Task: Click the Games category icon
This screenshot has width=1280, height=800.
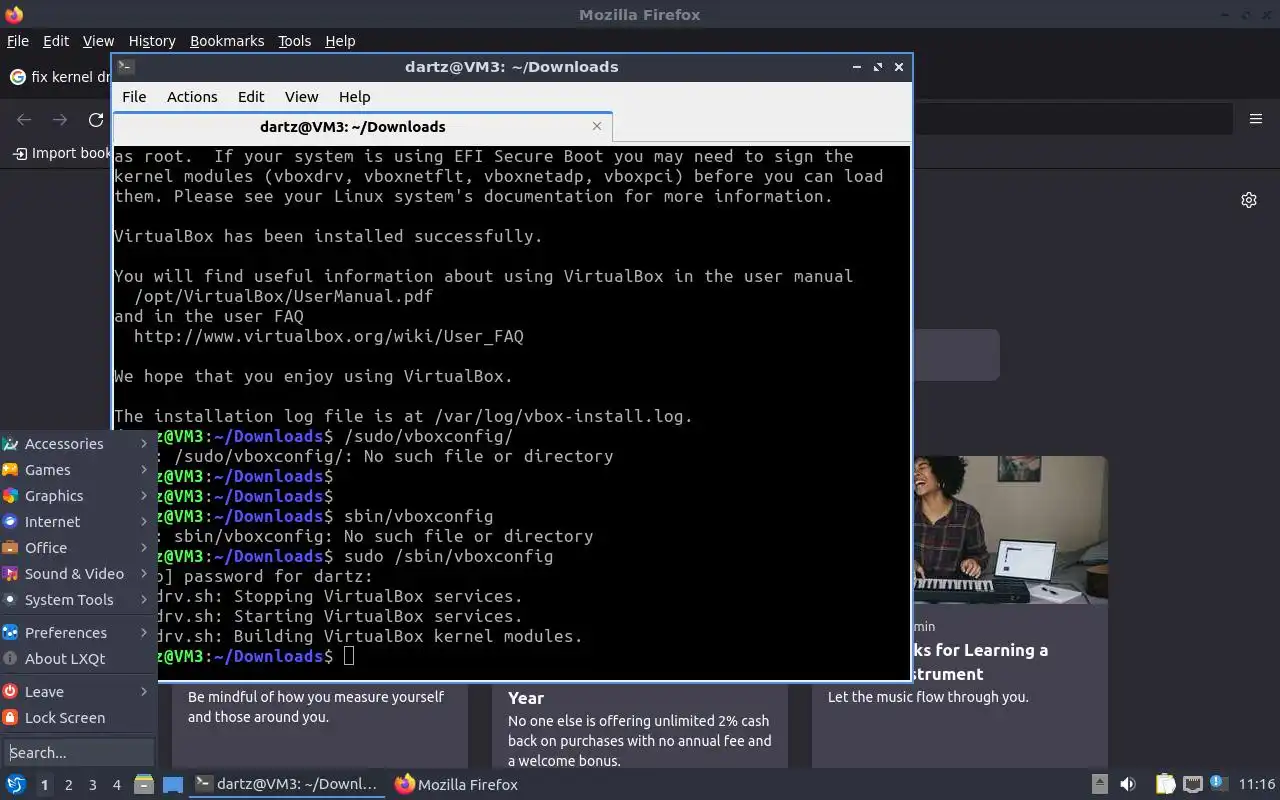Action: click(11, 470)
